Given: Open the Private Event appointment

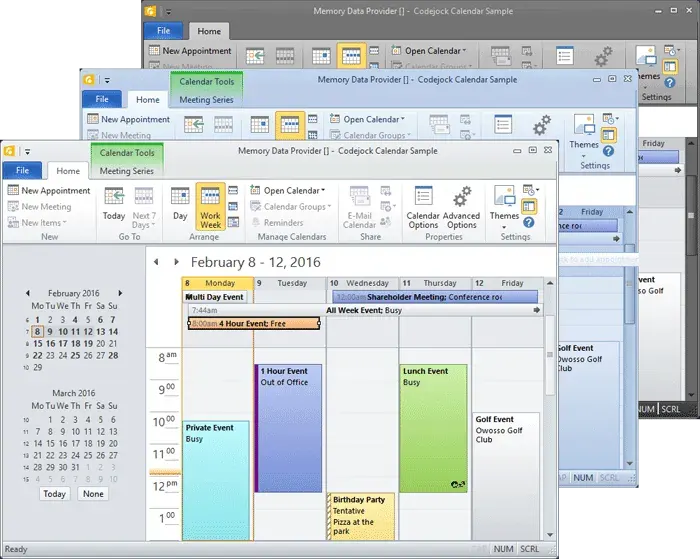Looking at the screenshot, I should coord(216,480).
